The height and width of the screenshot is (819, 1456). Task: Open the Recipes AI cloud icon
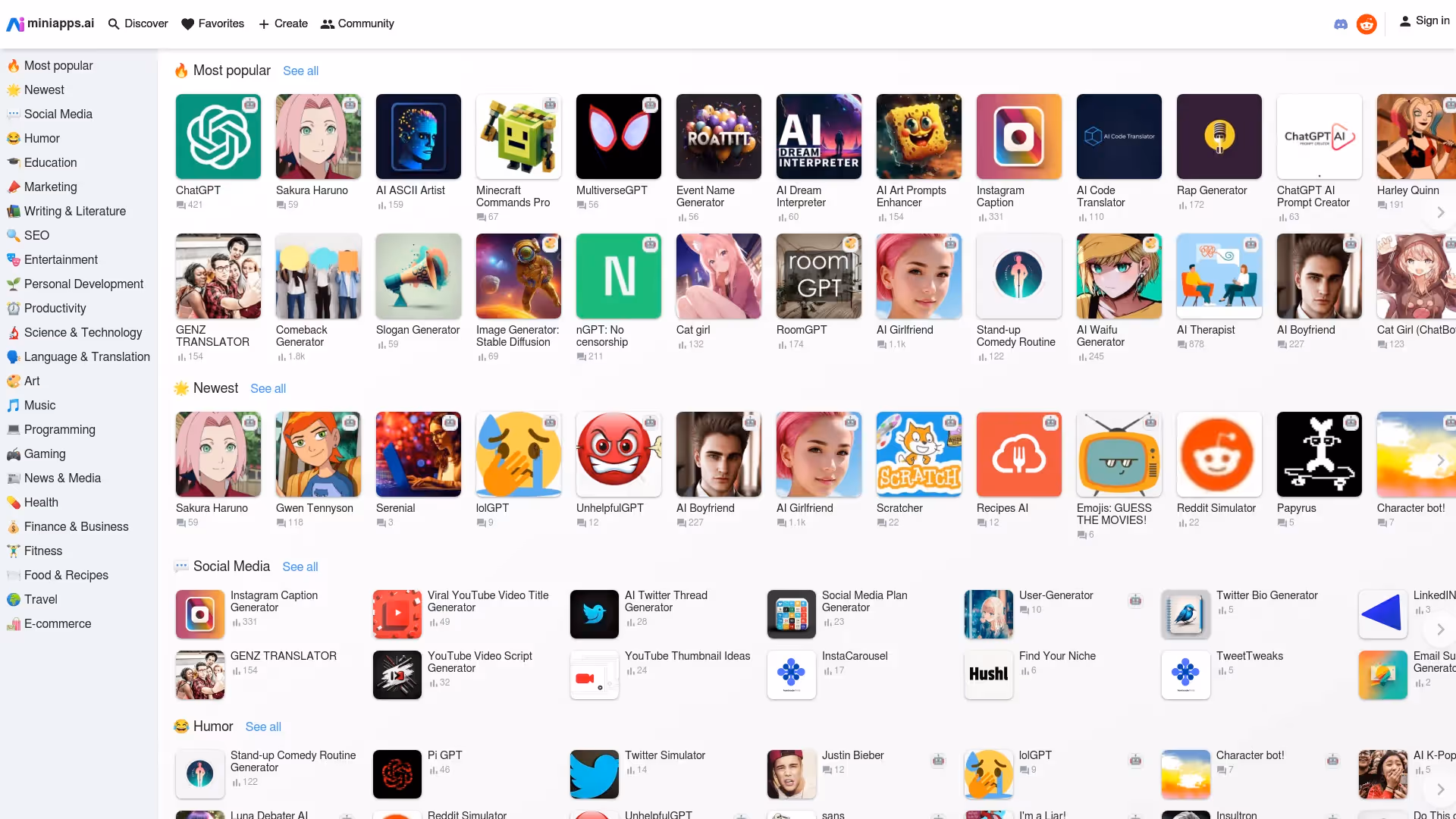(x=1019, y=454)
